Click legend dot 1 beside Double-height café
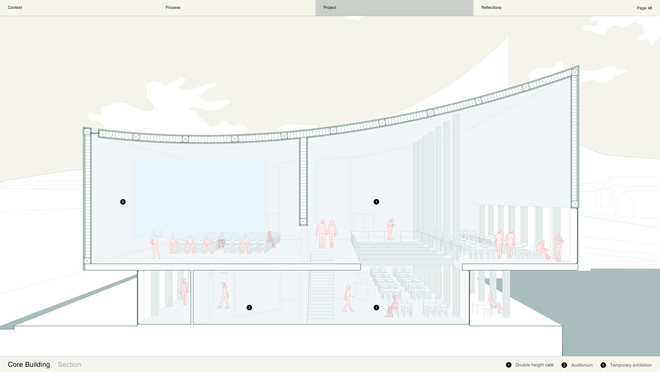660x372 pixels. [508, 365]
